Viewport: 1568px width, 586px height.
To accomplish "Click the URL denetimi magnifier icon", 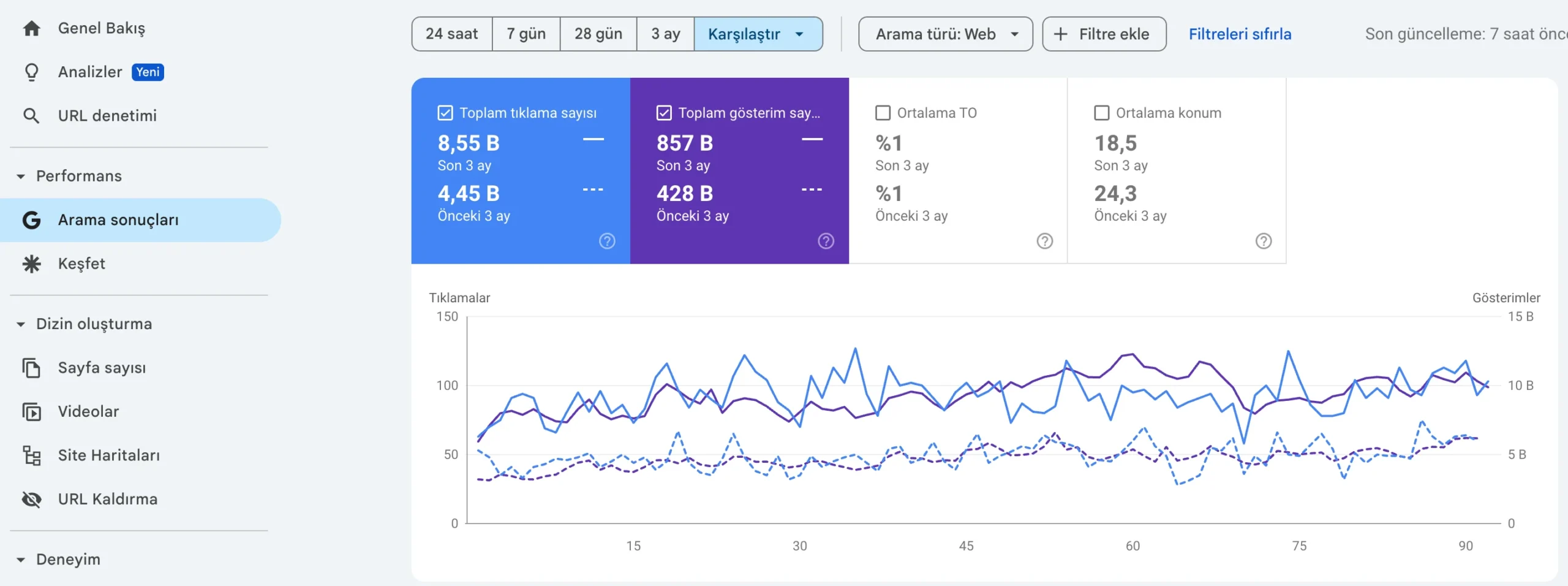I will pyautogui.click(x=31, y=116).
